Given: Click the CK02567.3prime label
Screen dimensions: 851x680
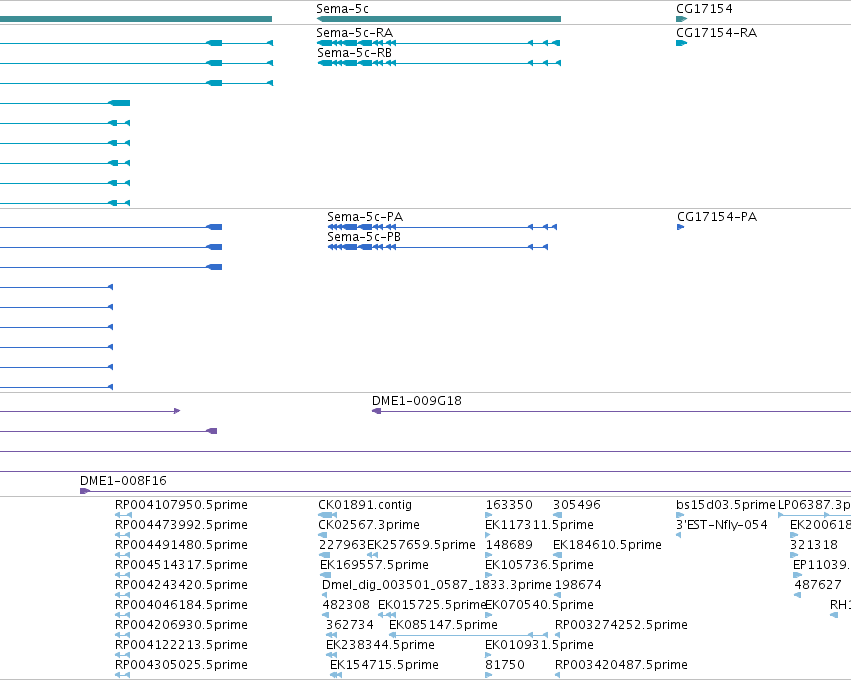Looking at the screenshot, I should coord(369,525).
